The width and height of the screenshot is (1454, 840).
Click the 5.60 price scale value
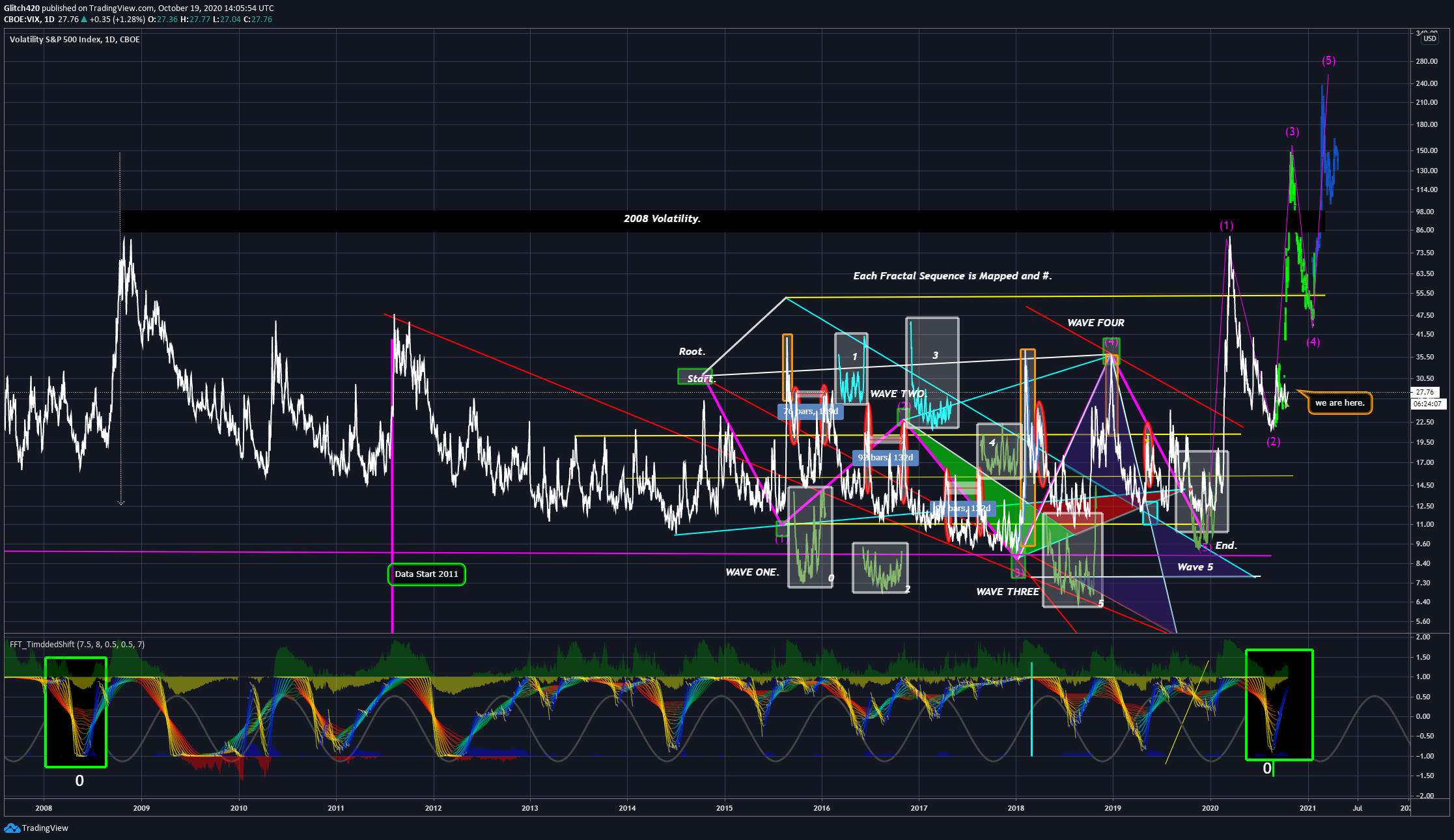click(1423, 621)
